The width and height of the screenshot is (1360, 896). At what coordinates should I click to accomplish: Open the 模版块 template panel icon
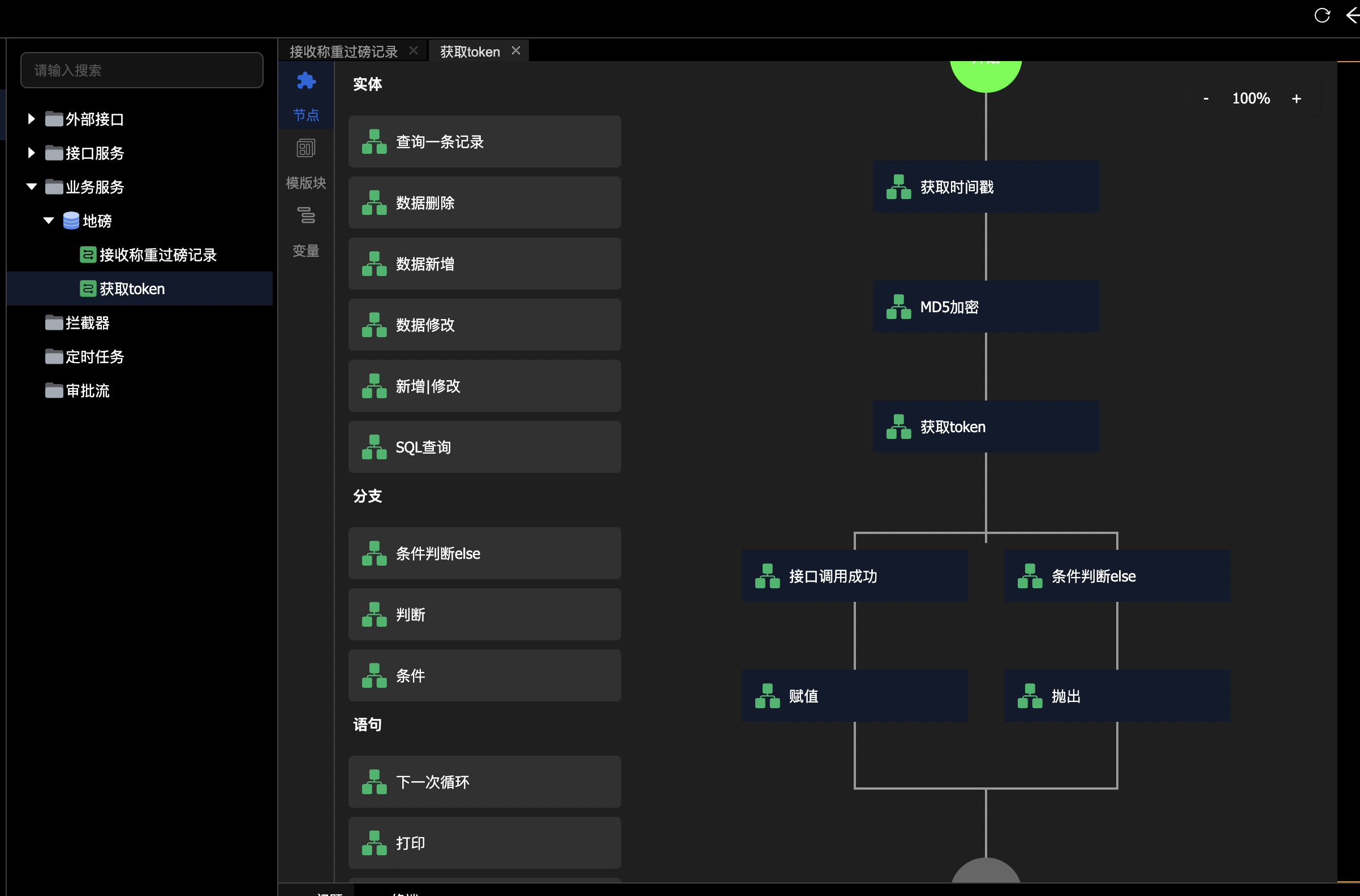point(305,149)
